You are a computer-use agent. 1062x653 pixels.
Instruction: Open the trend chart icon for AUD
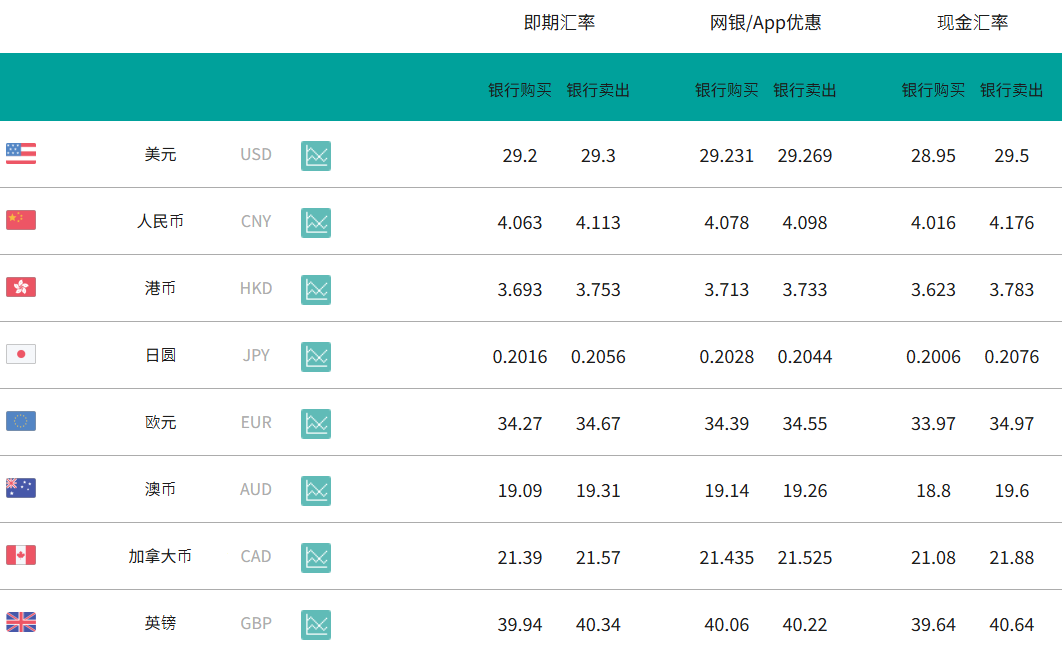[x=316, y=491]
